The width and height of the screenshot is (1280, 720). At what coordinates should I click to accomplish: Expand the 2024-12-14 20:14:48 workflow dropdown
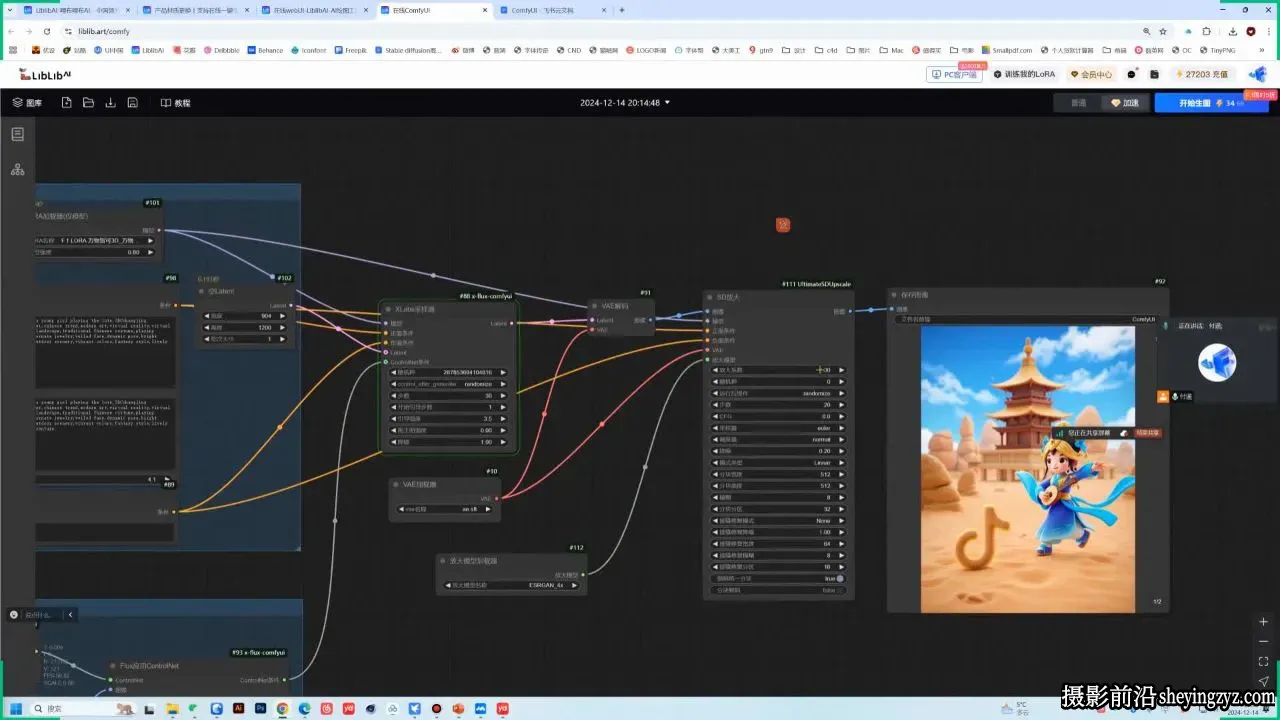pyautogui.click(x=625, y=103)
